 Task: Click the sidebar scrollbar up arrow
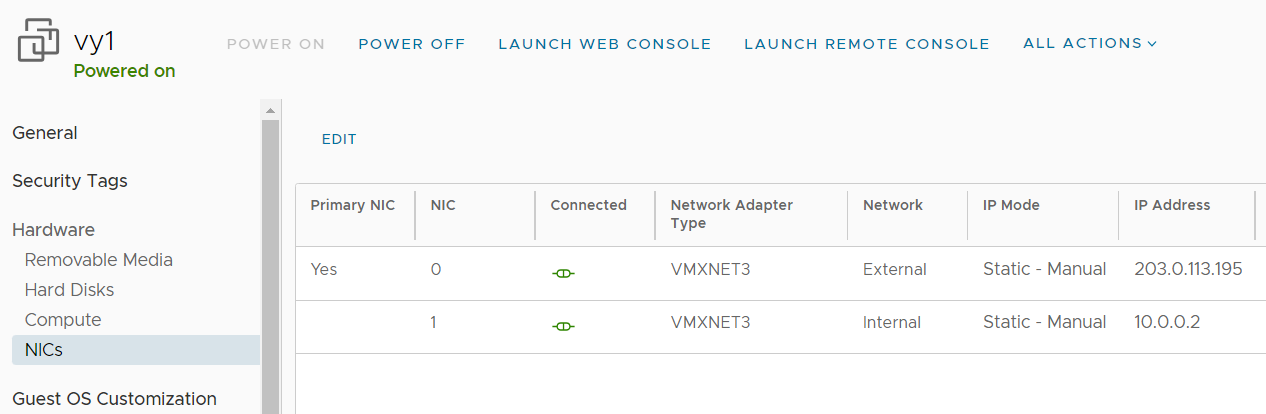(269, 109)
